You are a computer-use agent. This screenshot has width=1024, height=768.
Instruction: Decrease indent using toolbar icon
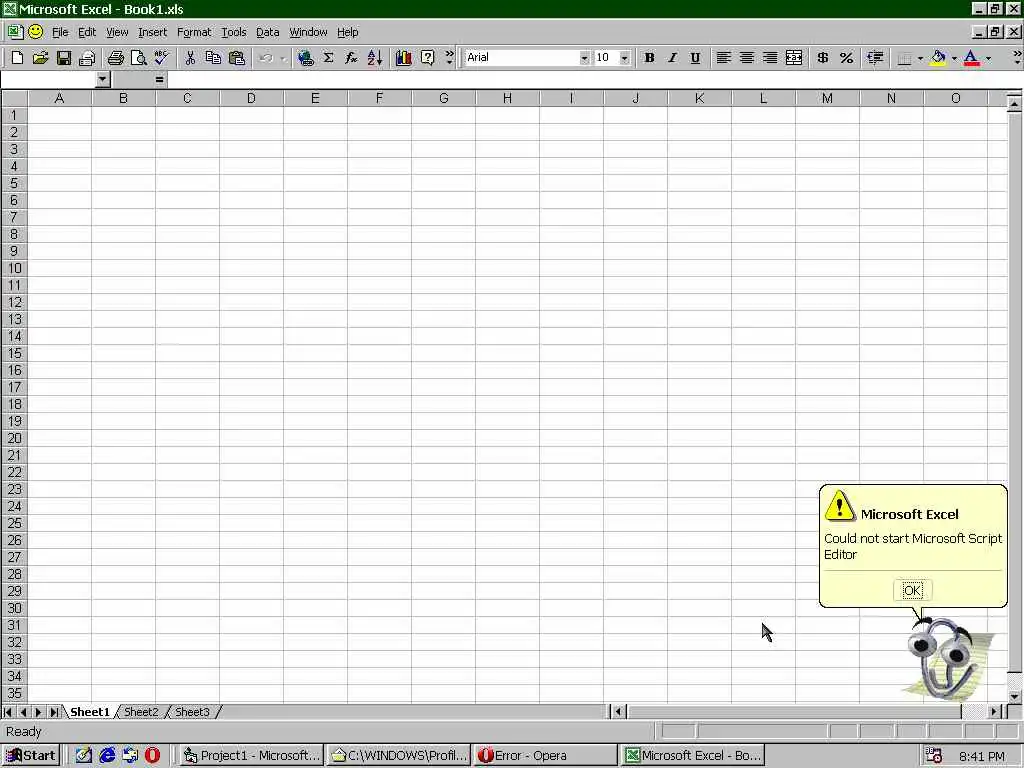click(x=875, y=58)
